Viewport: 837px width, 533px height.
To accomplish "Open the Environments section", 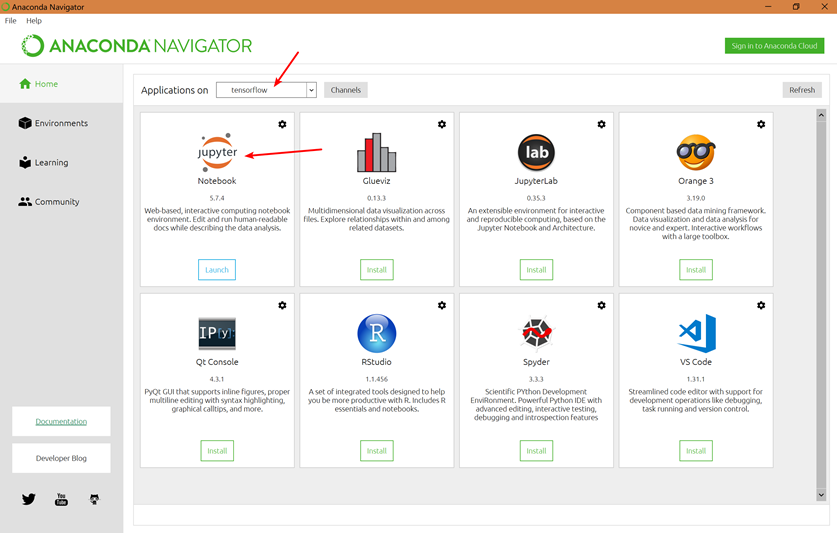I will point(61,123).
